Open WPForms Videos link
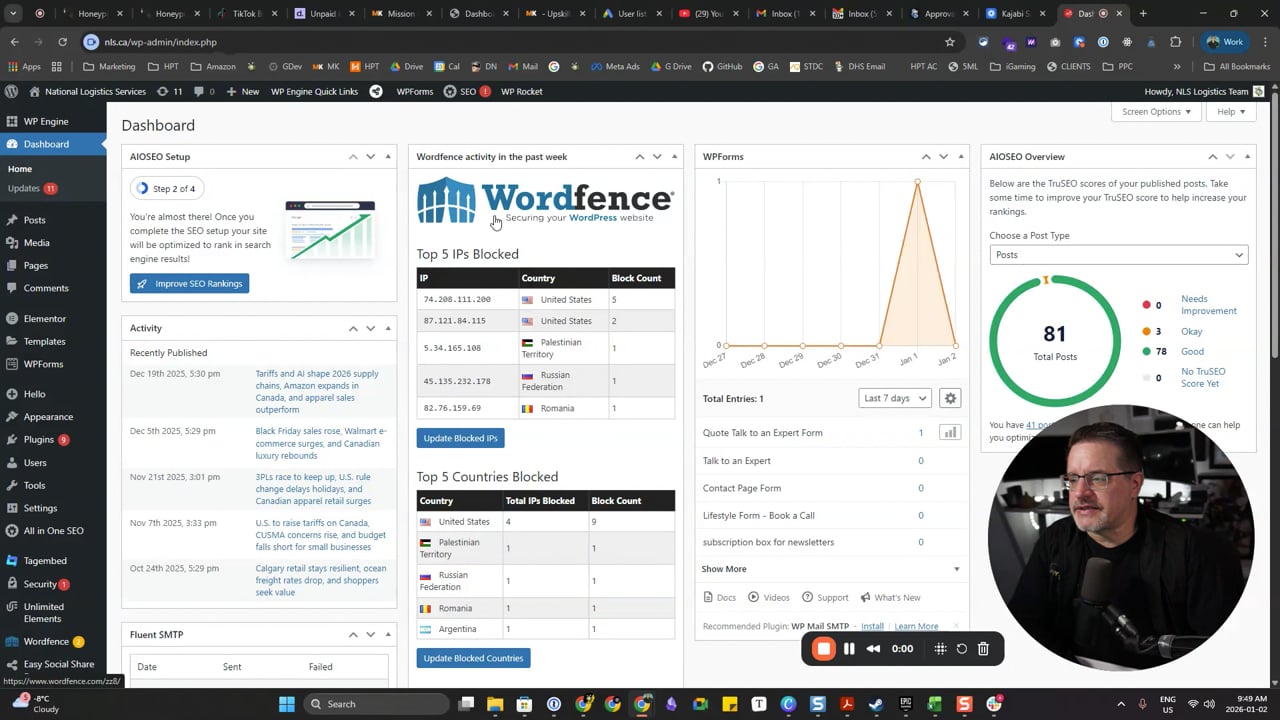This screenshot has width=1280, height=720. click(x=768, y=597)
